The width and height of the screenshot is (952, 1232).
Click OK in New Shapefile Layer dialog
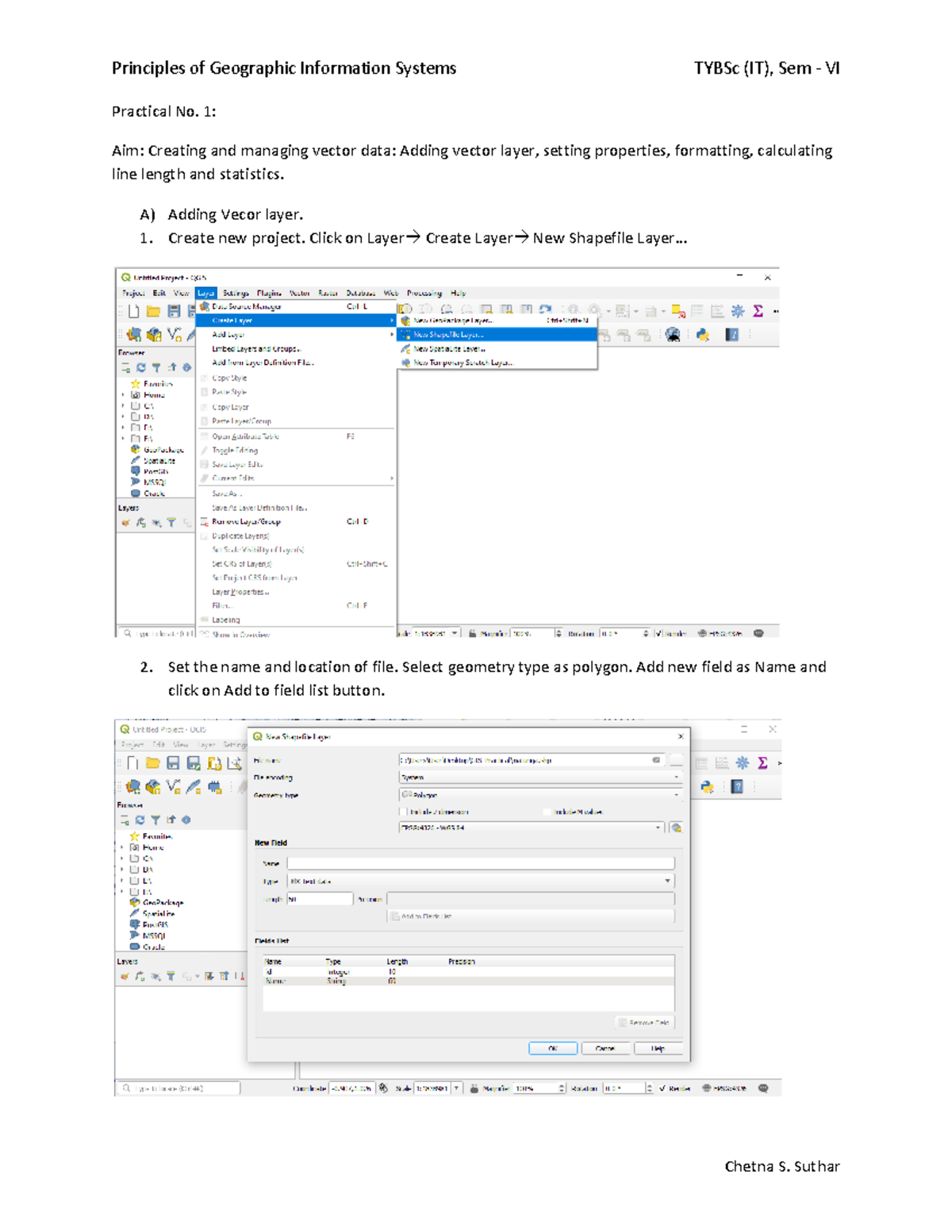pyautogui.click(x=553, y=1048)
